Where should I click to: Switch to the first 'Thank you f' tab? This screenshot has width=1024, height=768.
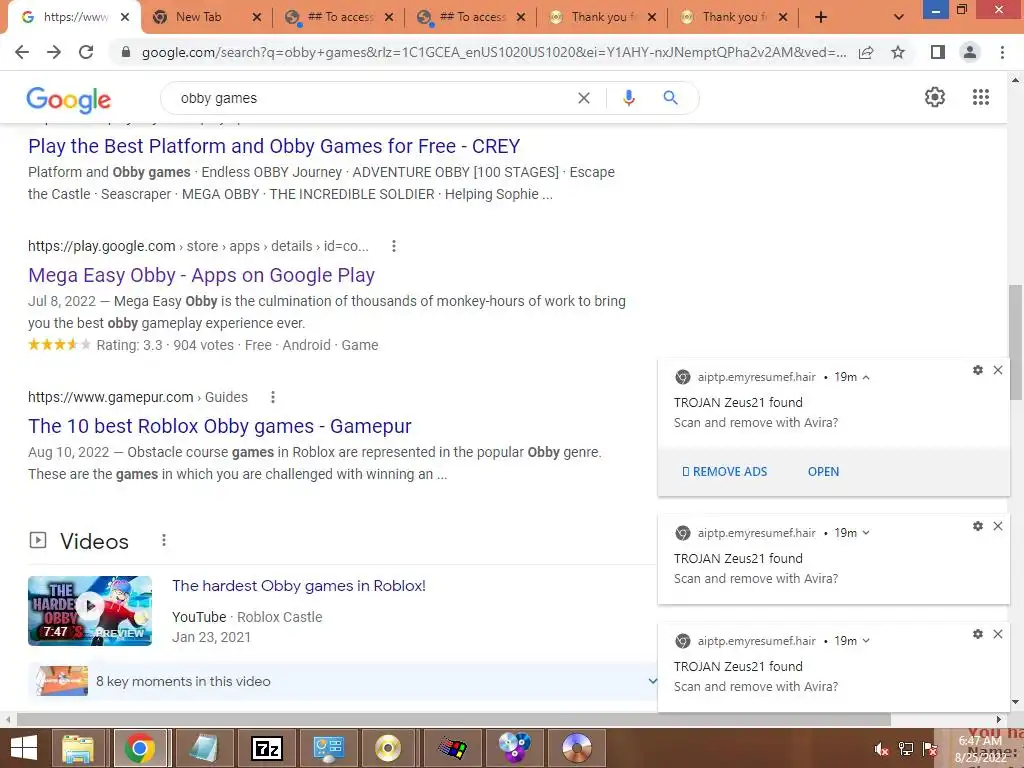click(603, 17)
